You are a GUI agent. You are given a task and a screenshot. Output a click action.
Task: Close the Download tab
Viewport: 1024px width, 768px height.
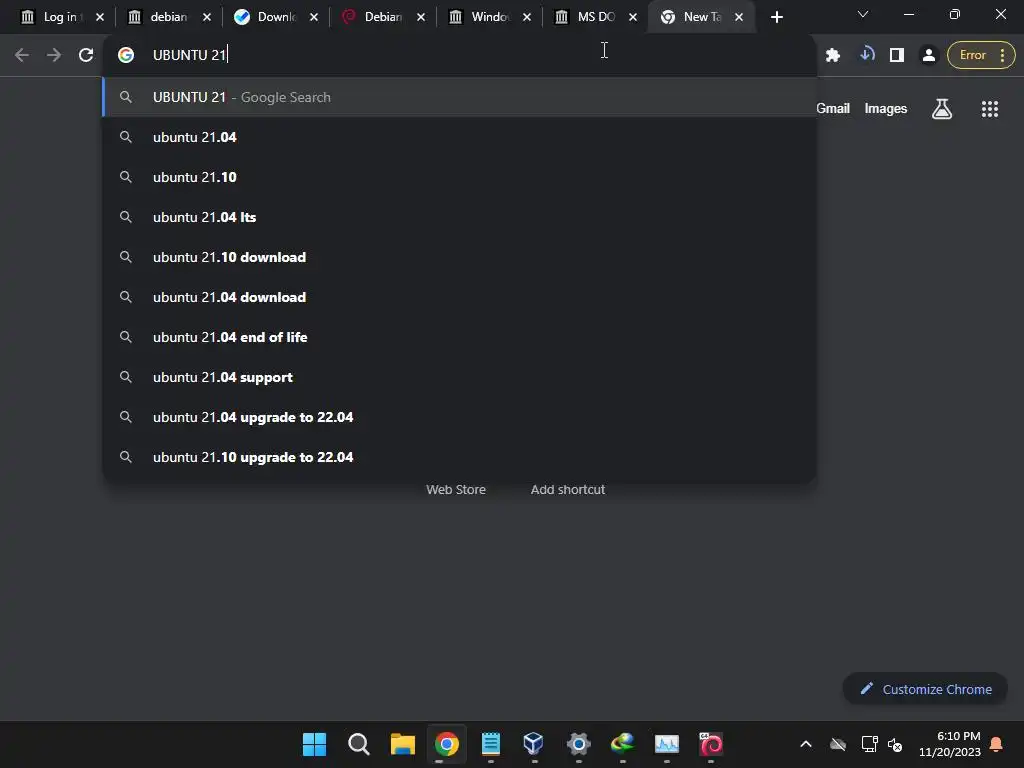point(314,17)
